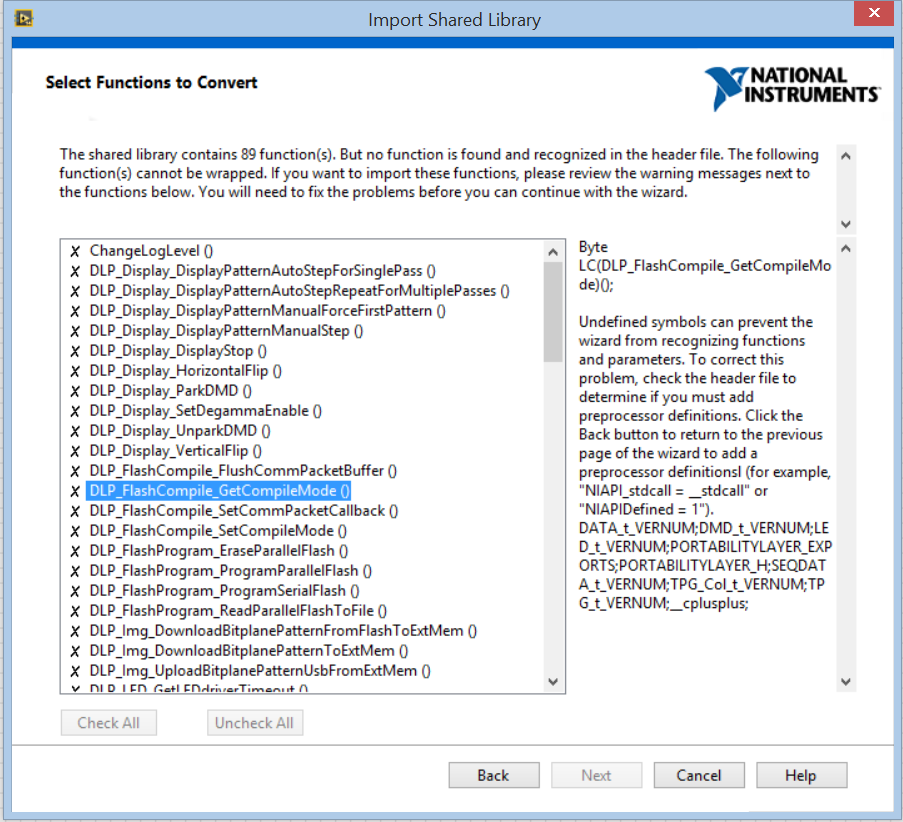903x822 pixels.
Task: Select ChangeLogLevel () in function list
Action: pos(151,251)
